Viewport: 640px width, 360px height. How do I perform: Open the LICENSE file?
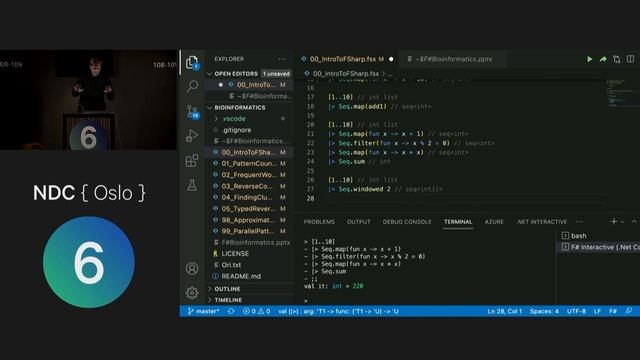click(249, 253)
